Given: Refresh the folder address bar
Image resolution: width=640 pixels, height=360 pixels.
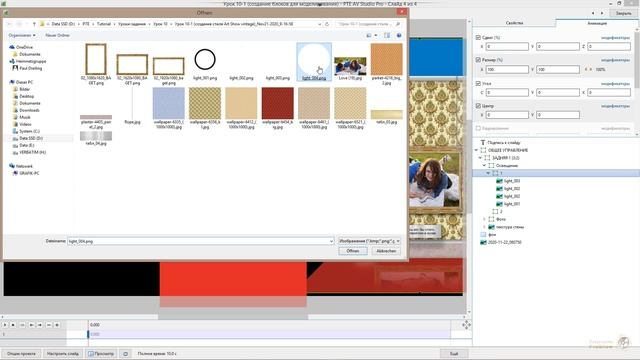Looking at the screenshot, I should tap(327, 24).
